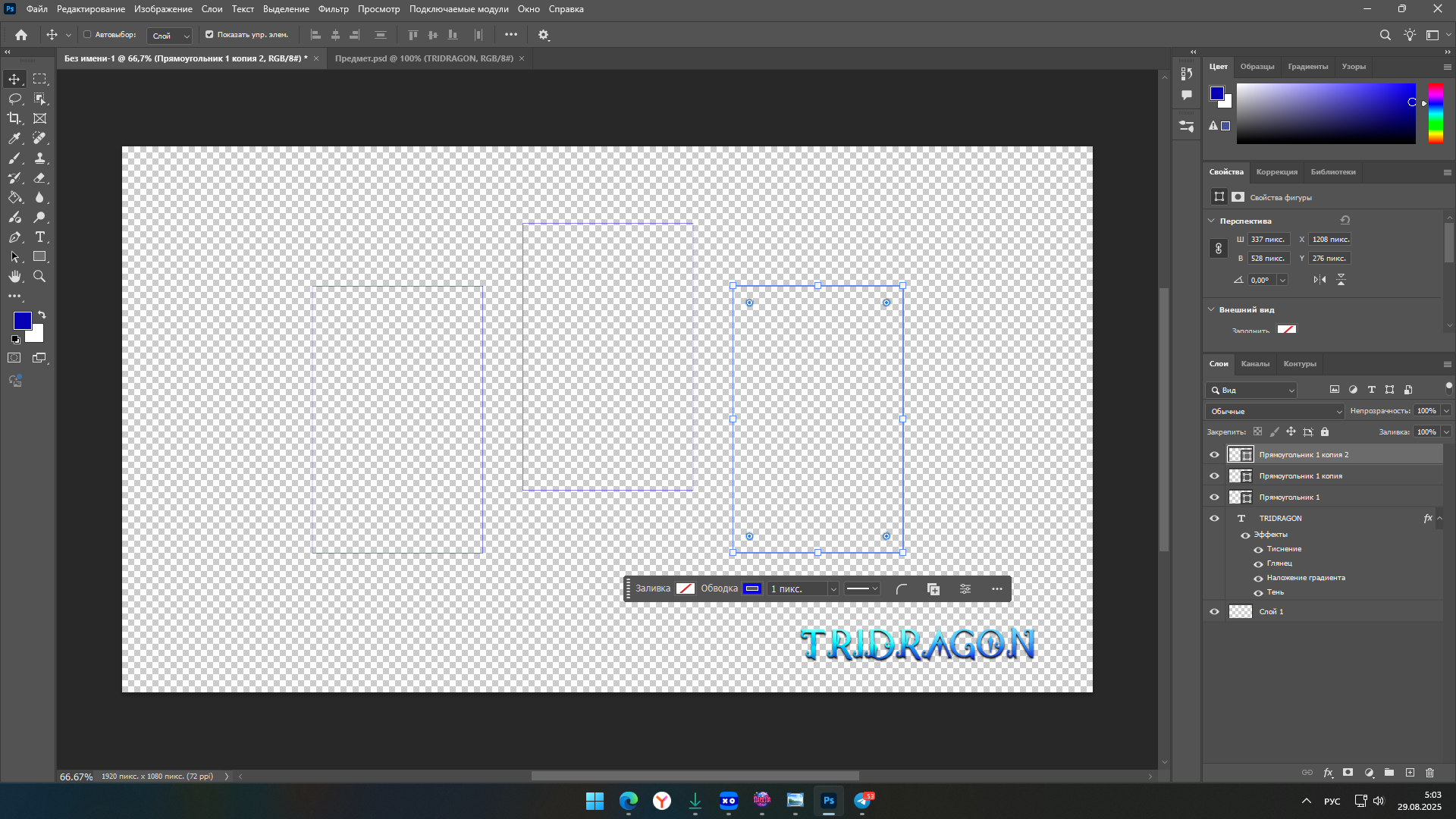The width and height of the screenshot is (1456, 819).
Task: Click the delete layer trash icon
Action: pos(1429,773)
